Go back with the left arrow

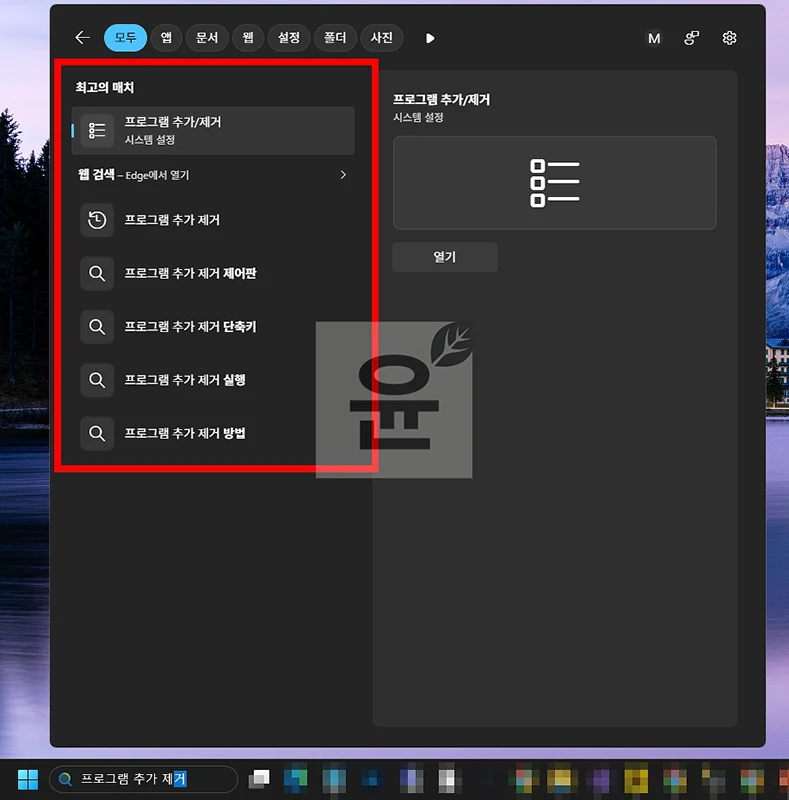pyautogui.click(x=82, y=38)
